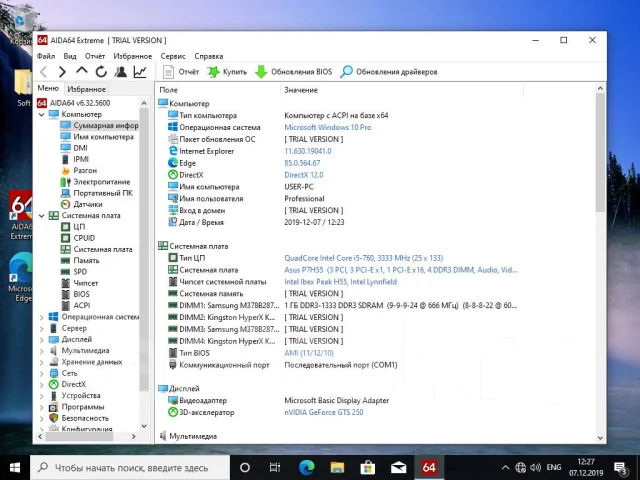Open the QuadCore Intel Core i5-760 link
The width and height of the screenshot is (640, 480).
coord(364,258)
